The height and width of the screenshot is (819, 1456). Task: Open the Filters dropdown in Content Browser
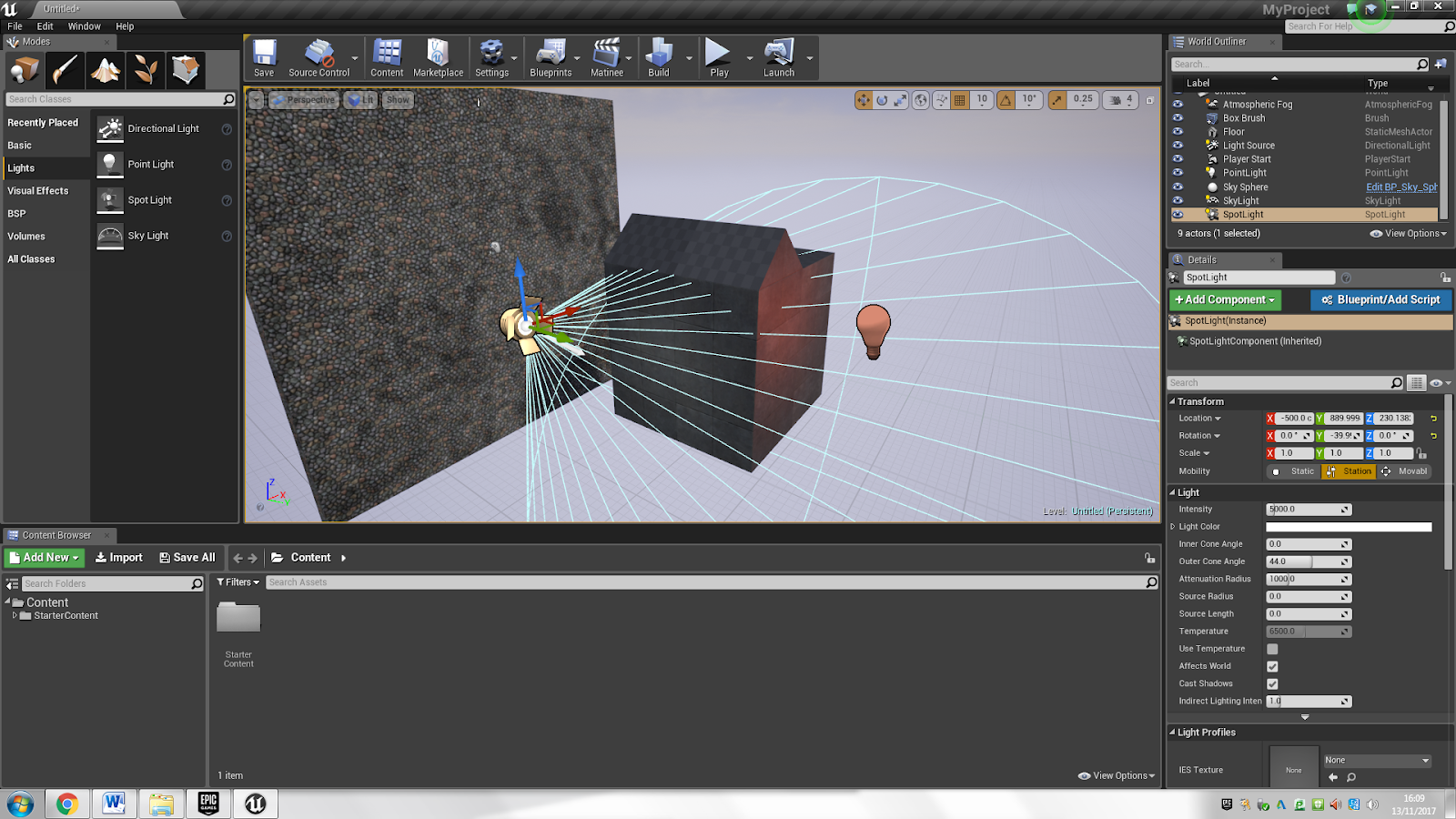[238, 582]
